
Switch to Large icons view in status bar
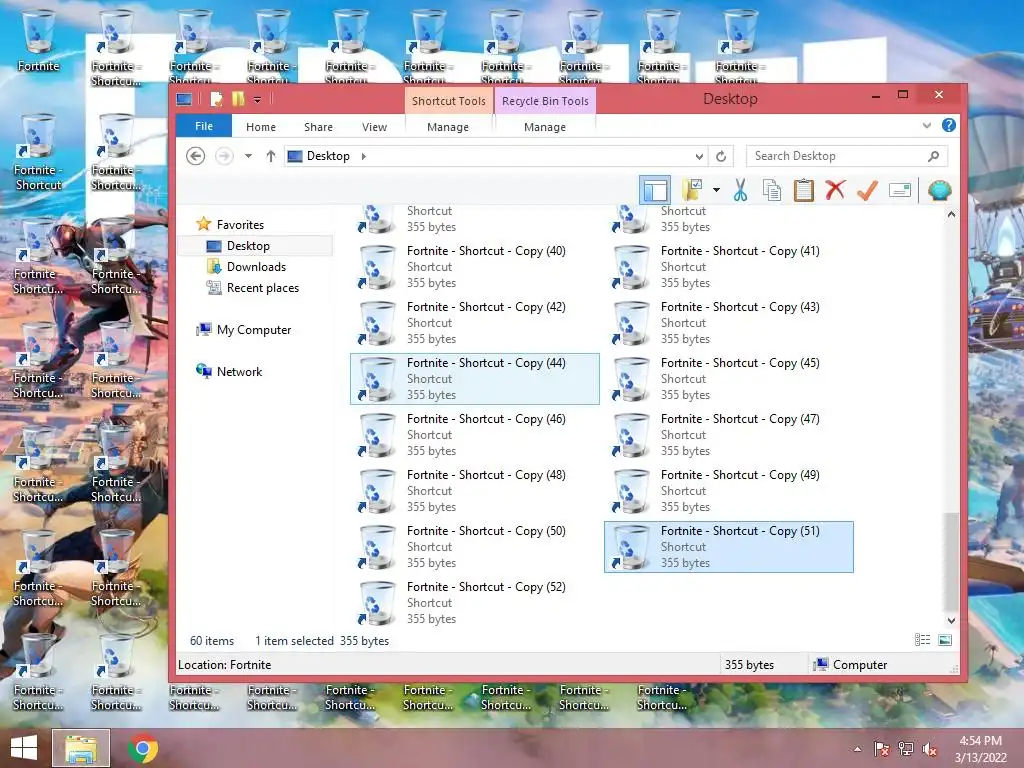[944, 640]
